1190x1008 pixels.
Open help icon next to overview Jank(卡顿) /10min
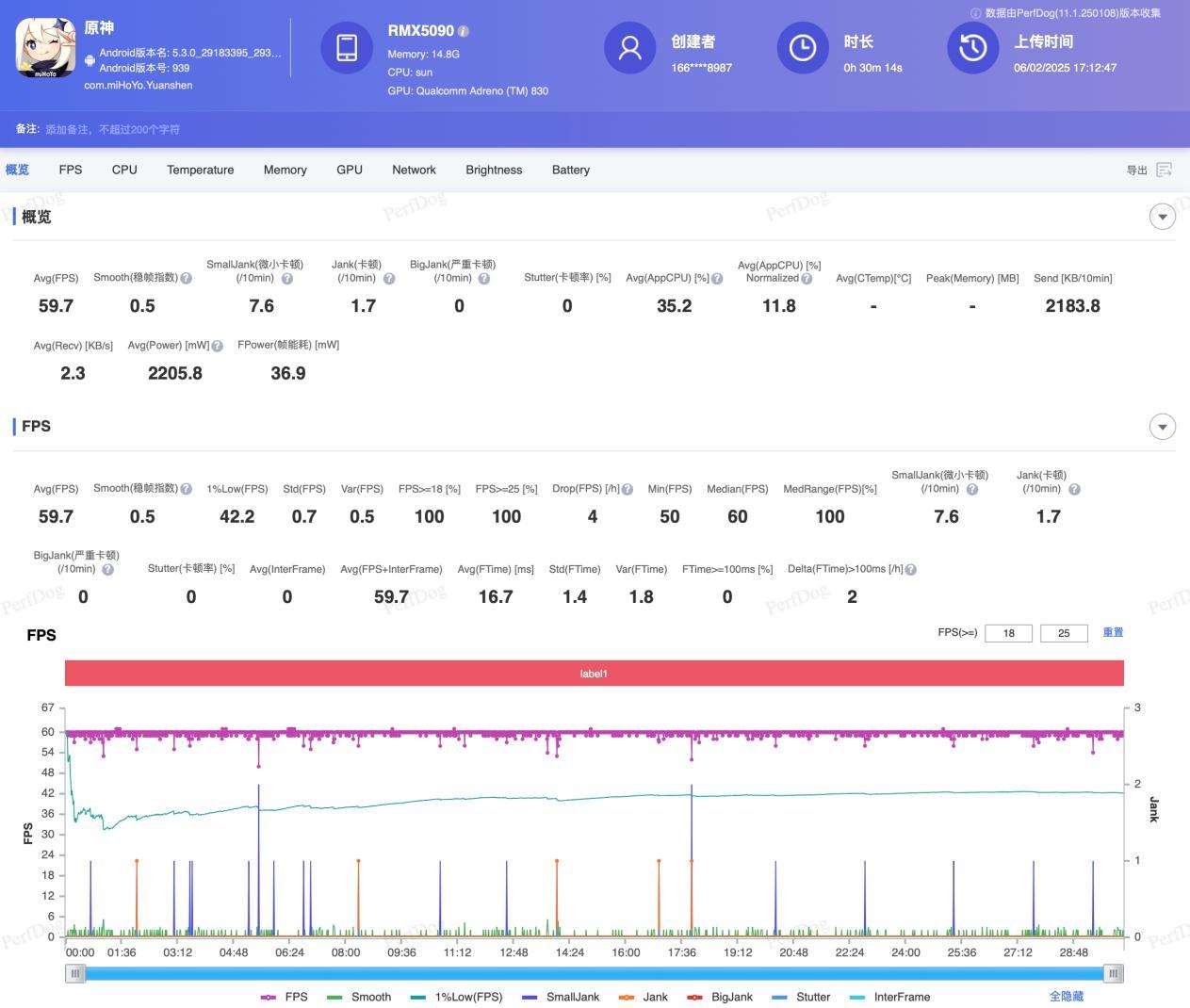coord(389,279)
